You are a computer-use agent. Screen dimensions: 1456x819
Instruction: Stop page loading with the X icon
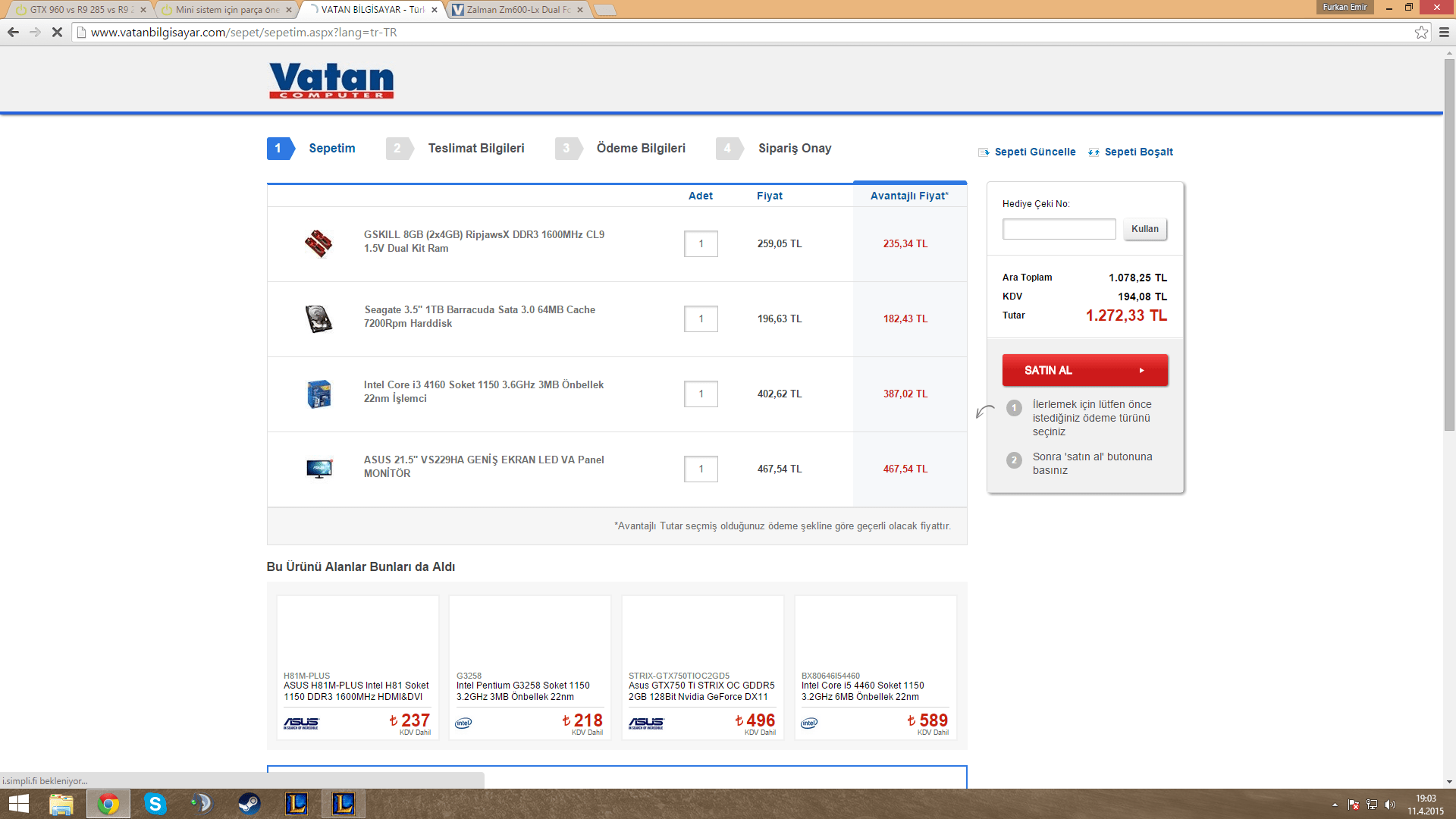coord(57,33)
